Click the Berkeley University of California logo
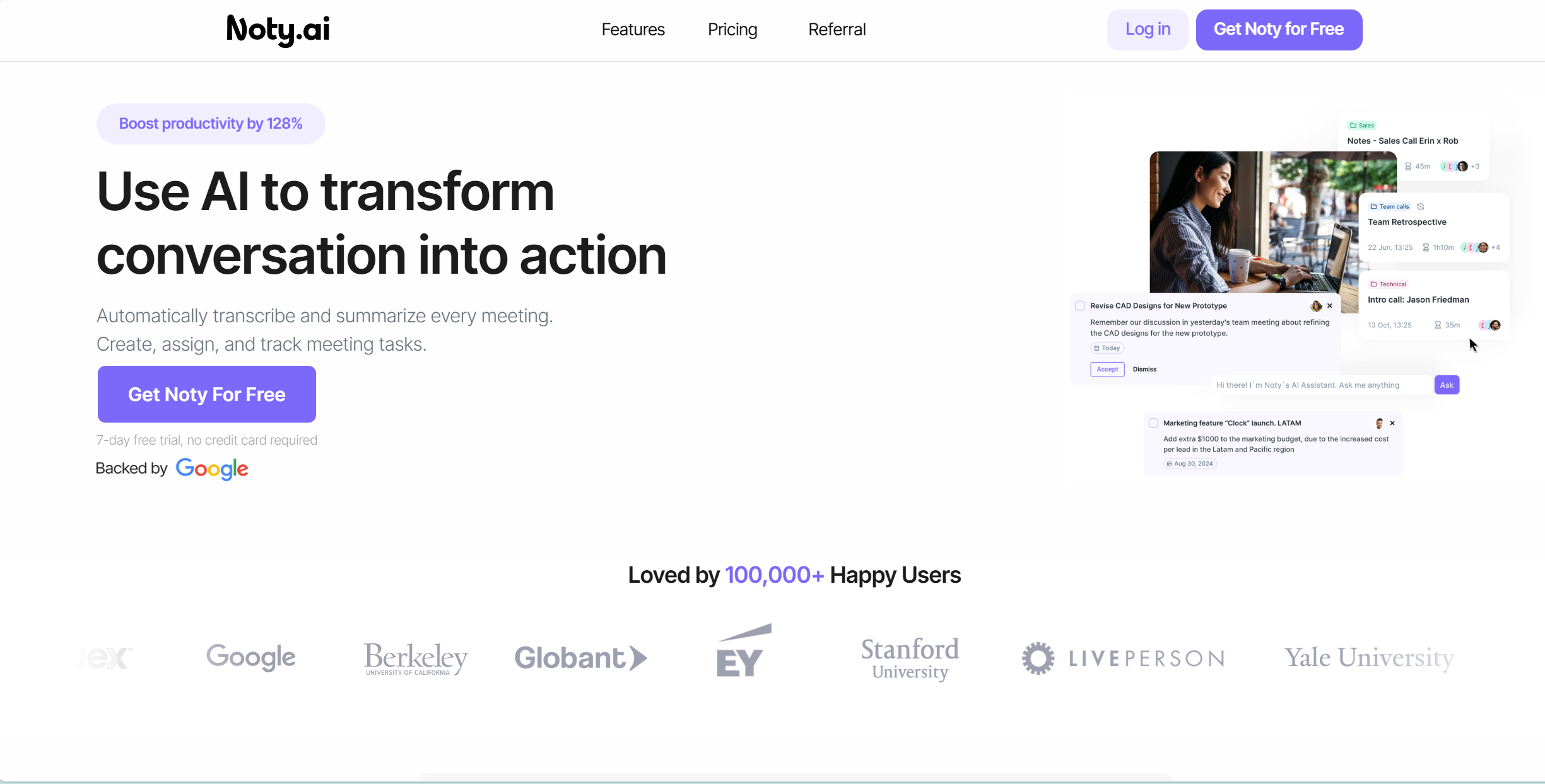Viewport: 1545px width, 784px height. [x=416, y=658]
